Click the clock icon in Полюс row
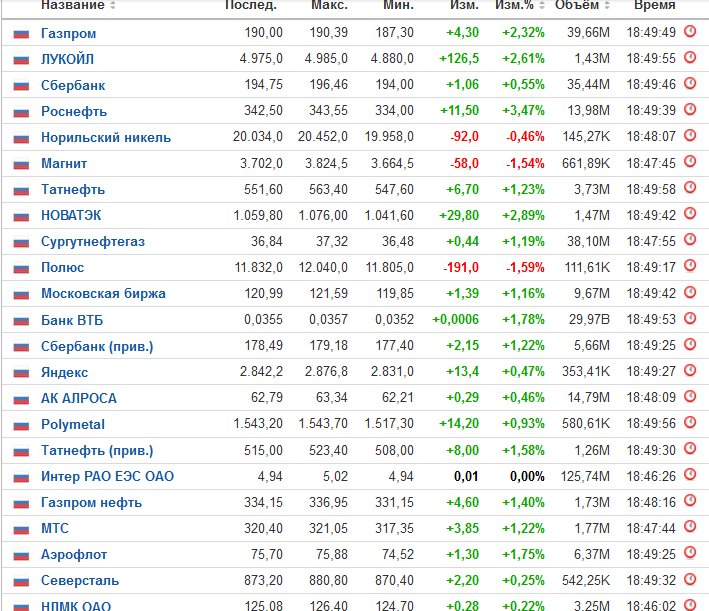 tap(690, 265)
